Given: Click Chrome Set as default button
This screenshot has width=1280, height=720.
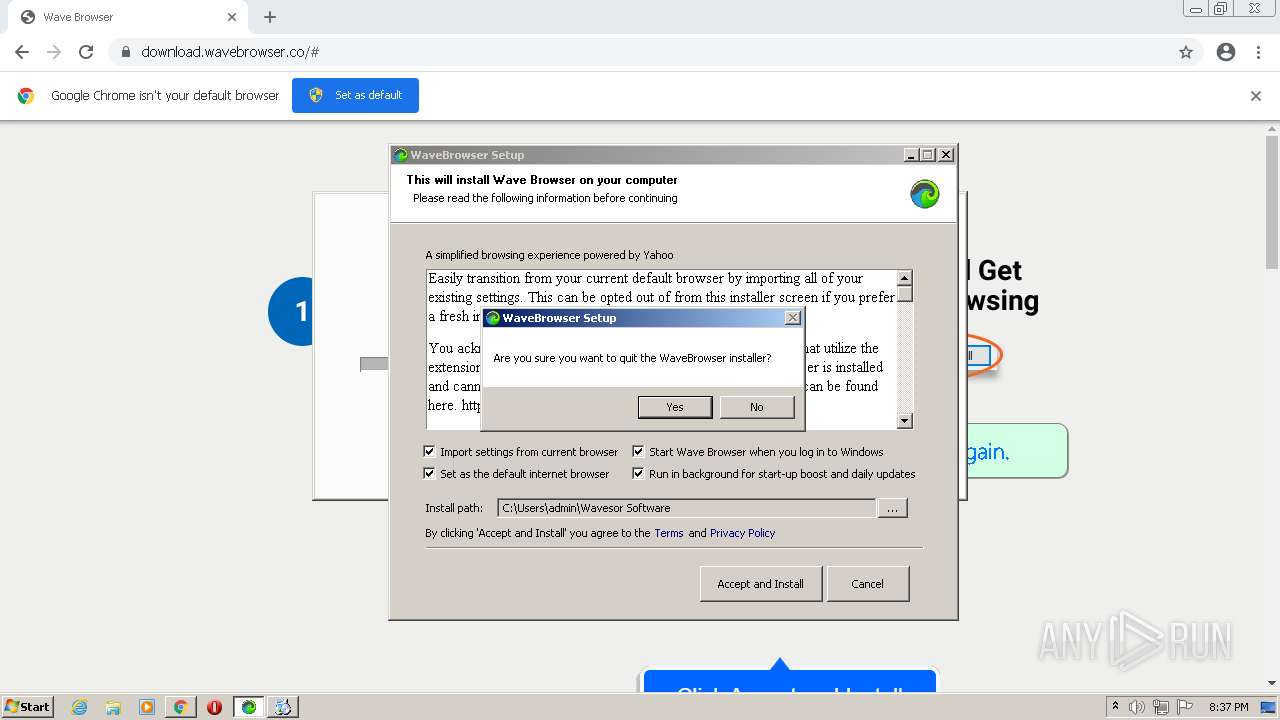Looking at the screenshot, I should pos(355,95).
